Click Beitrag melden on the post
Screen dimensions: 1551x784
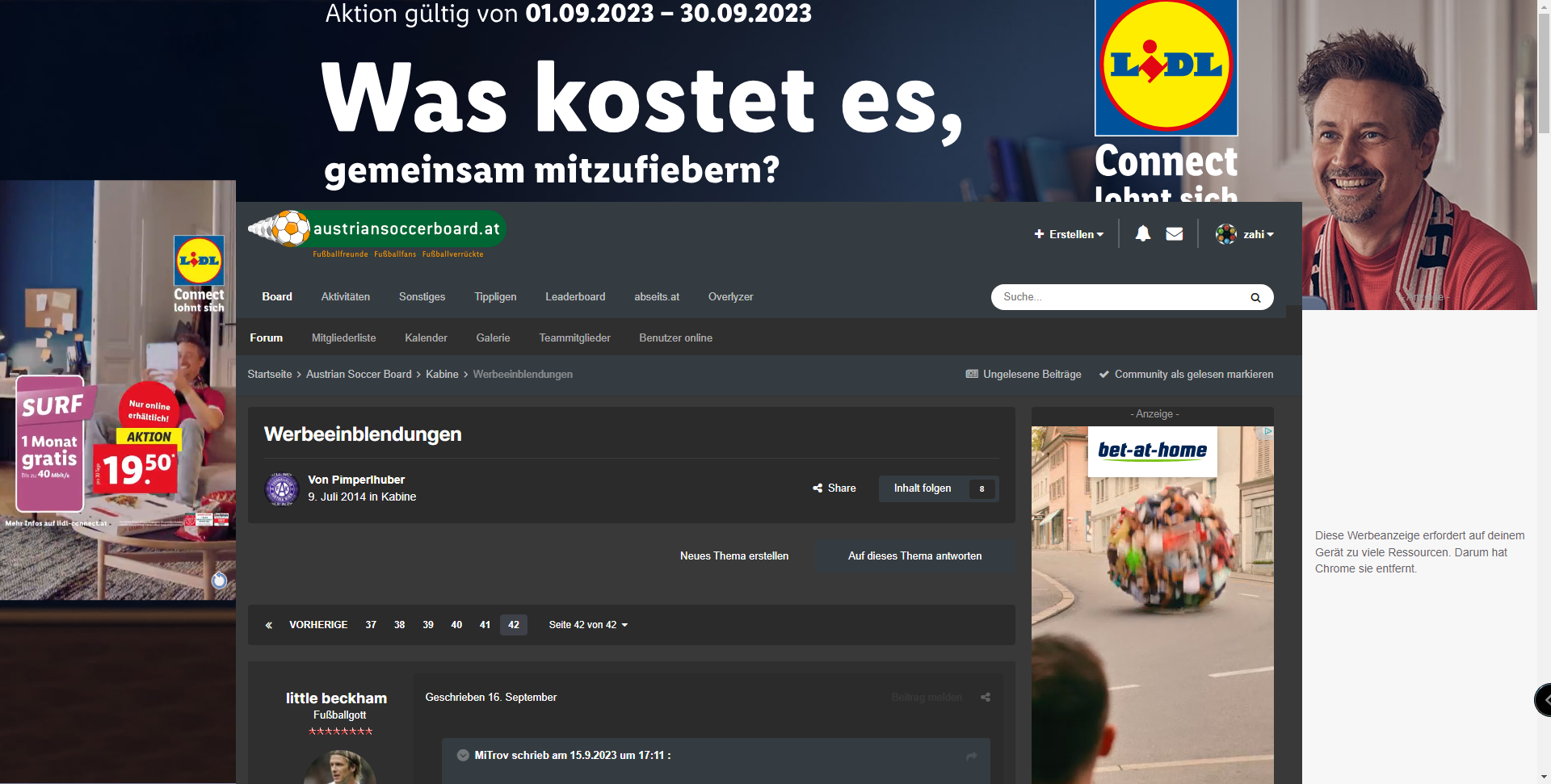(927, 698)
